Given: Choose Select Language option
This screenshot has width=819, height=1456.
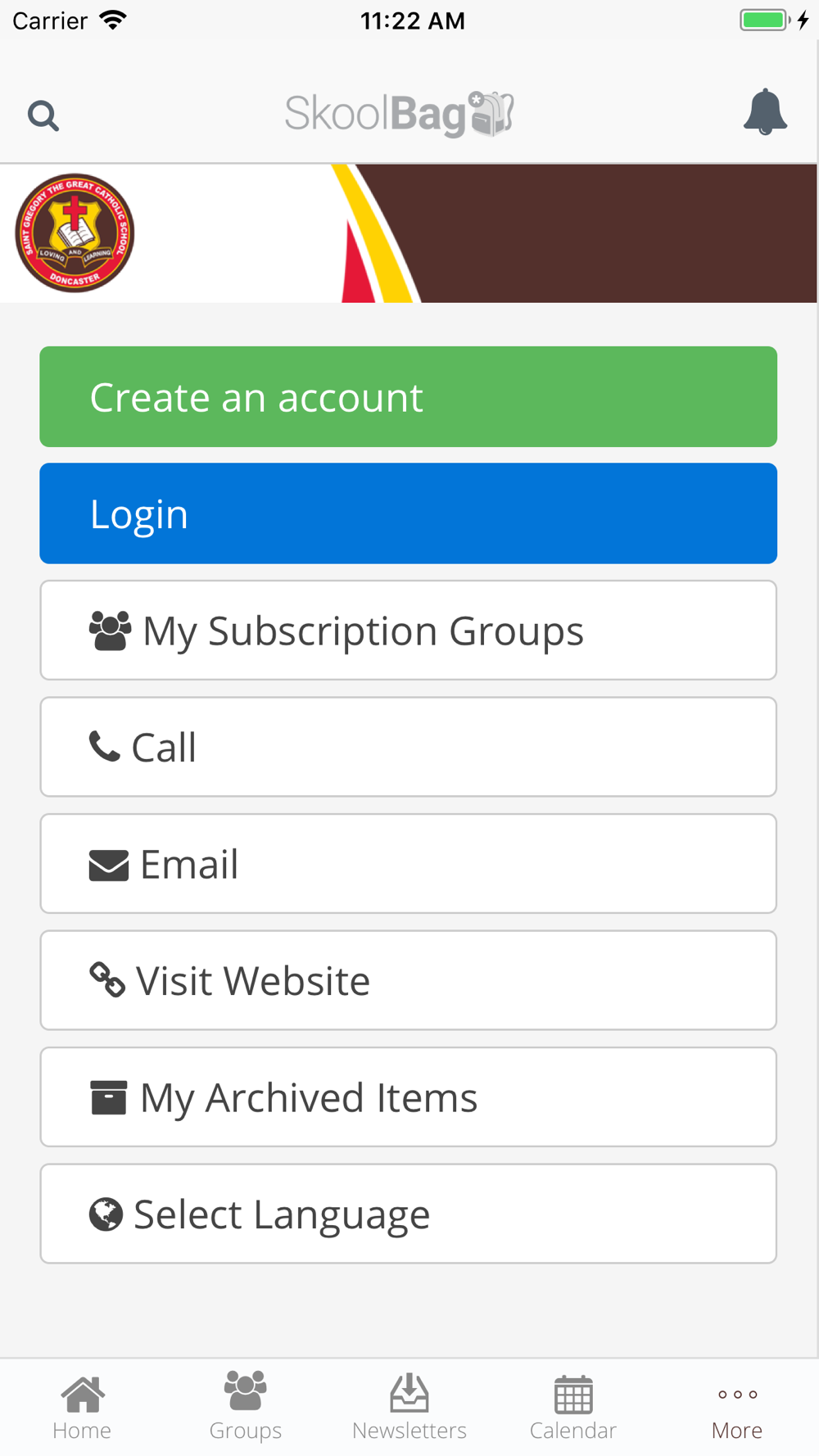Looking at the screenshot, I should 408,1214.
